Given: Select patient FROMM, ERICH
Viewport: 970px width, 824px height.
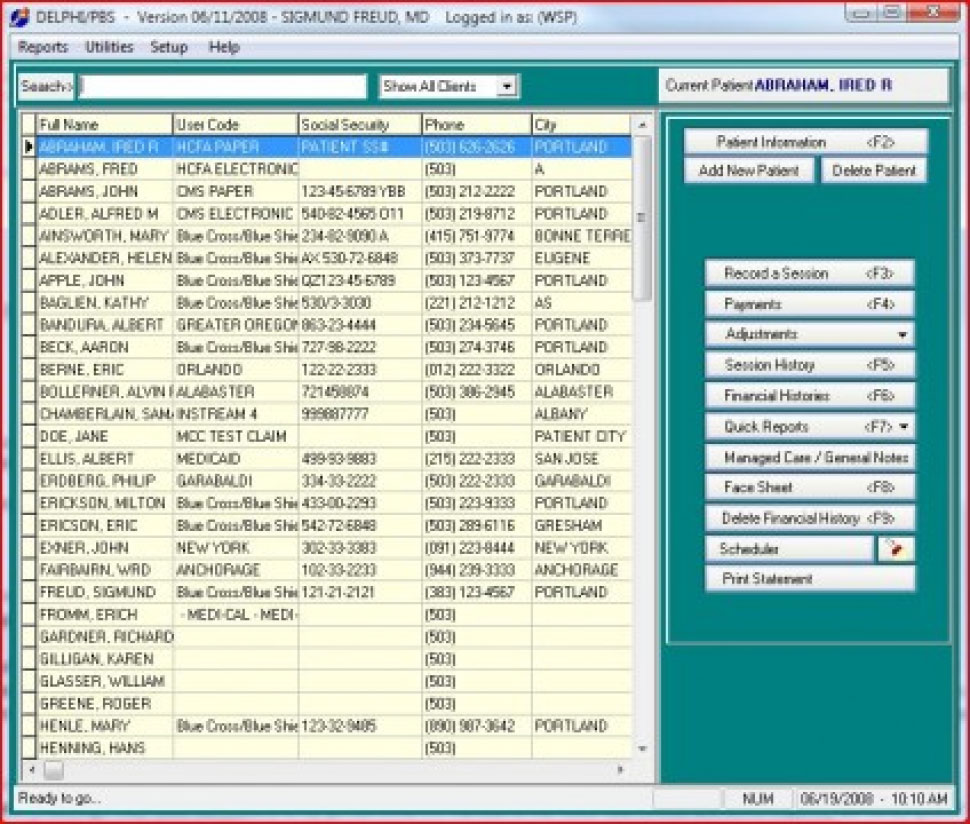Looking at the screenshot, I should coord(105,614).
